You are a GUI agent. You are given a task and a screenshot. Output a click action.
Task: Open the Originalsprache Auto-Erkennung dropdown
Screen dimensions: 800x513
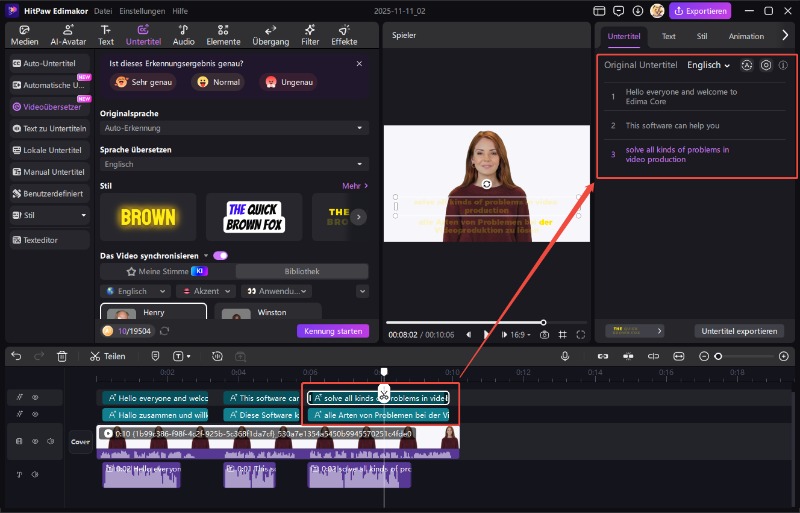pos(234,128)
